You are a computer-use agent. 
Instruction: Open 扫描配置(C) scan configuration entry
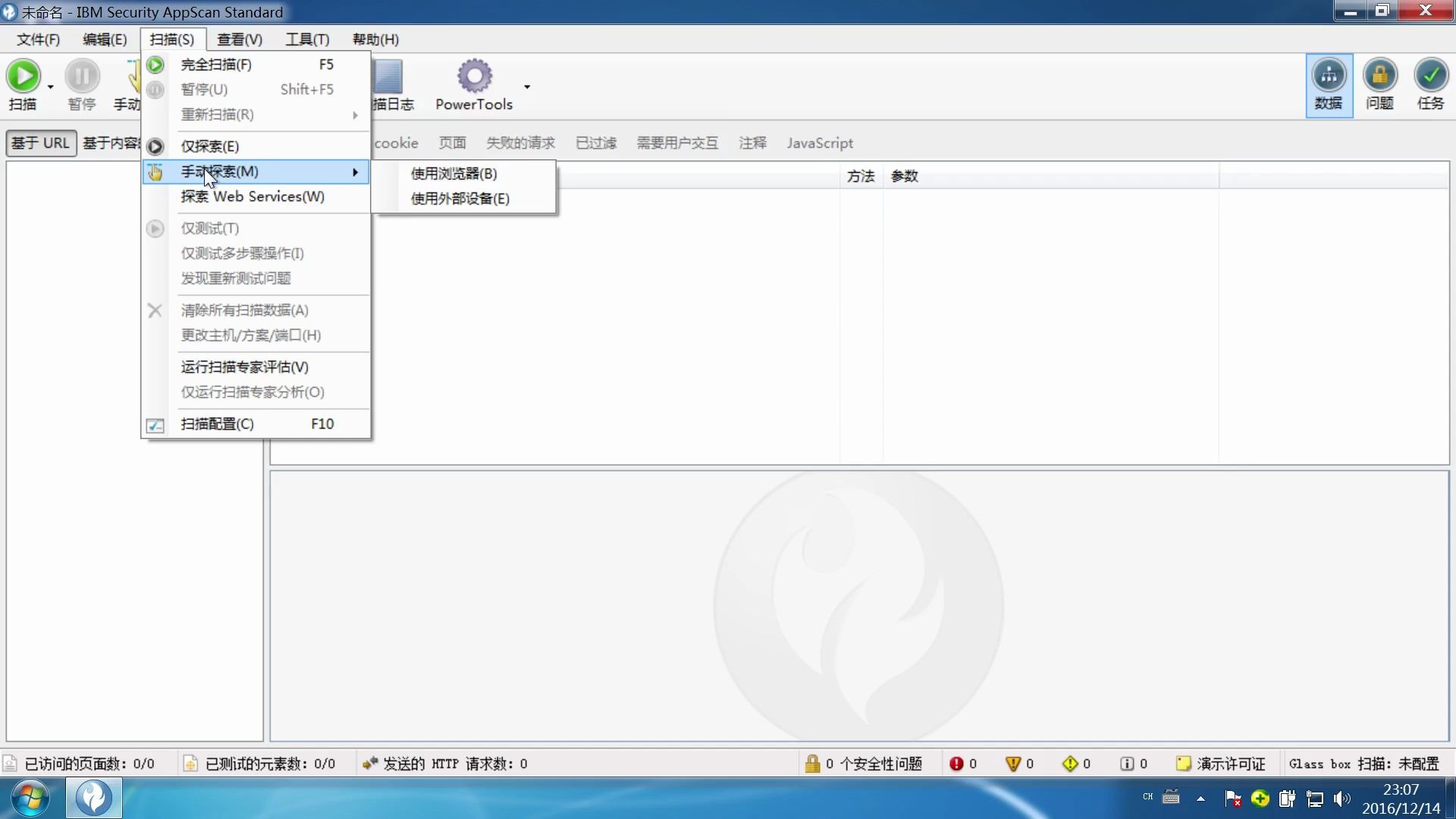tap(256, 424)
